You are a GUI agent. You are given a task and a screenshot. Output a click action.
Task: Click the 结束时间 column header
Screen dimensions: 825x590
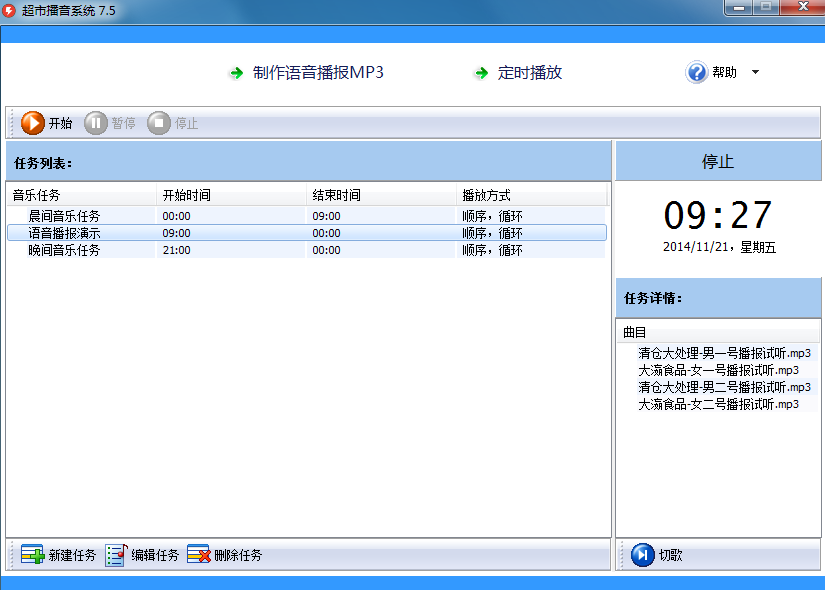click(x=381, y=195)
